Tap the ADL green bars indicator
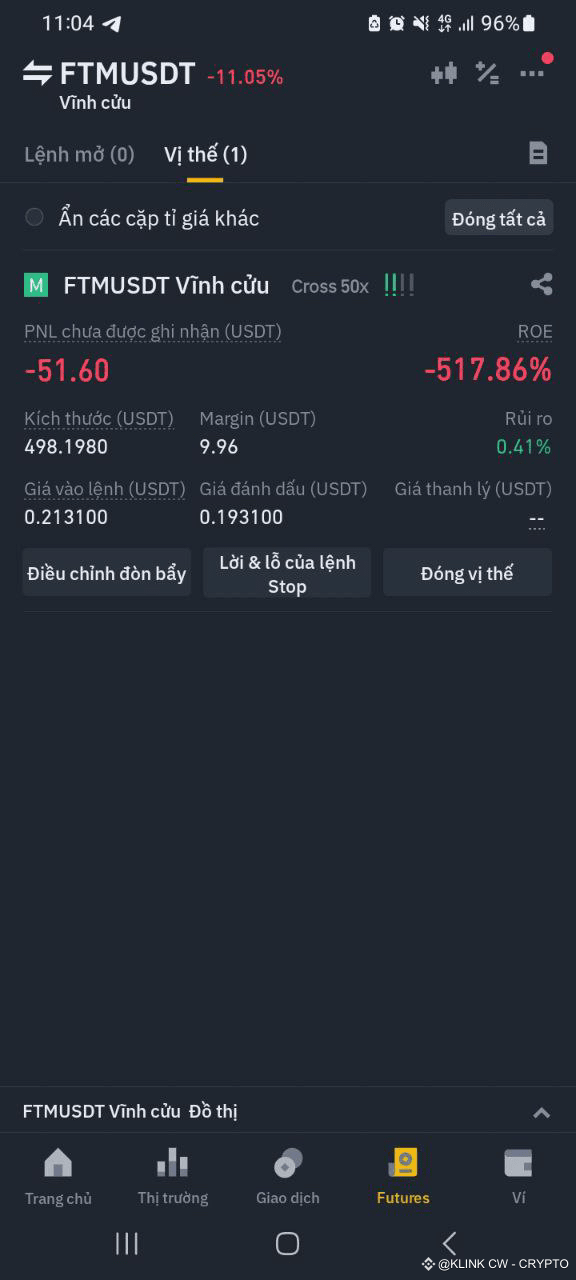 399,285
